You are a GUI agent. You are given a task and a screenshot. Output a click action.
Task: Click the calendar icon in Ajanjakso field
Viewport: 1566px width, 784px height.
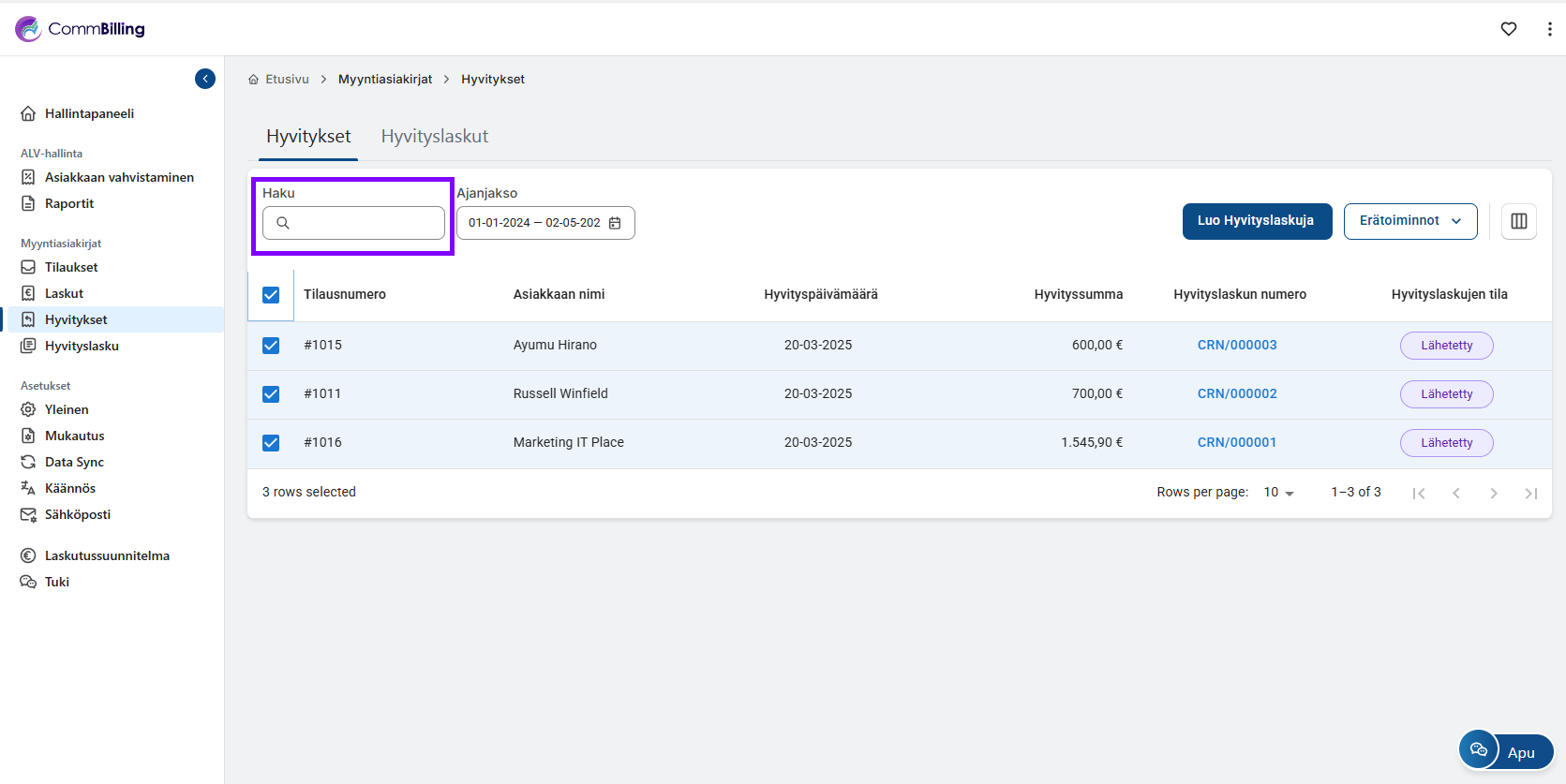(x=615, y=223)
